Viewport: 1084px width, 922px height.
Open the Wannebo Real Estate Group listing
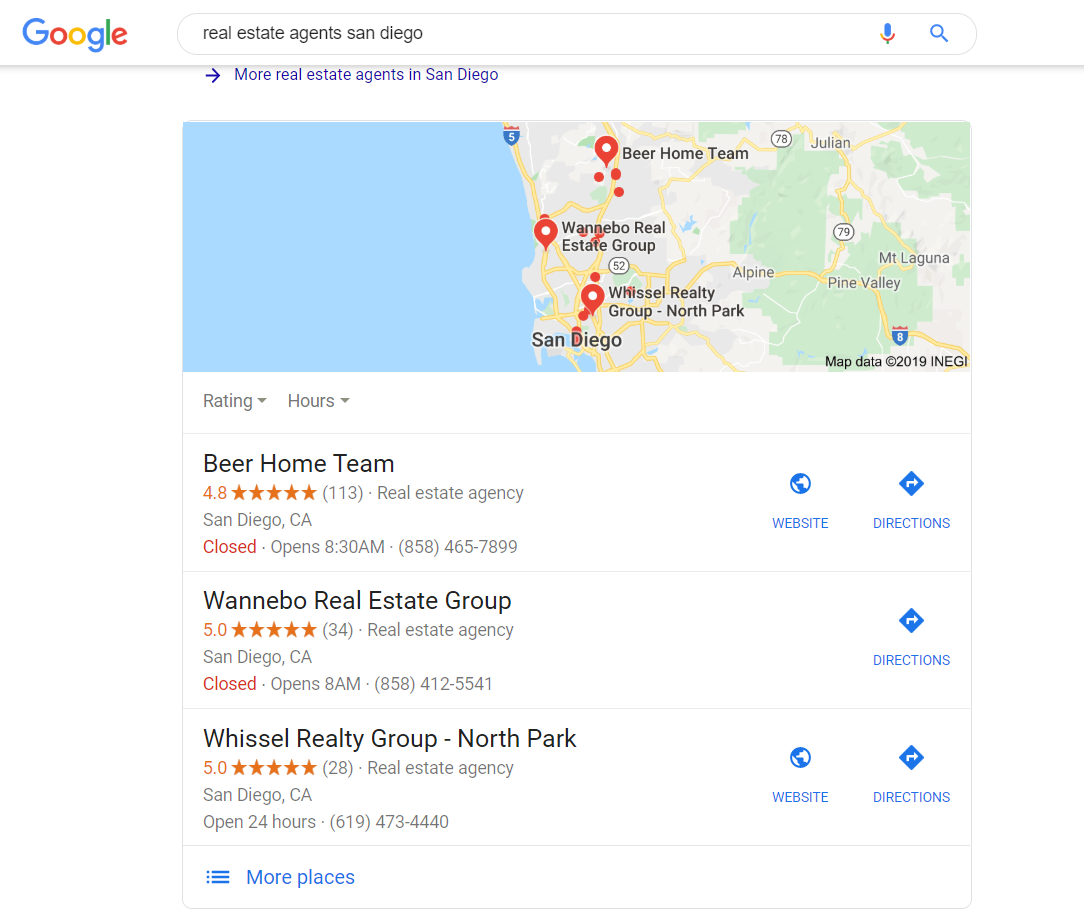(357, 601)
